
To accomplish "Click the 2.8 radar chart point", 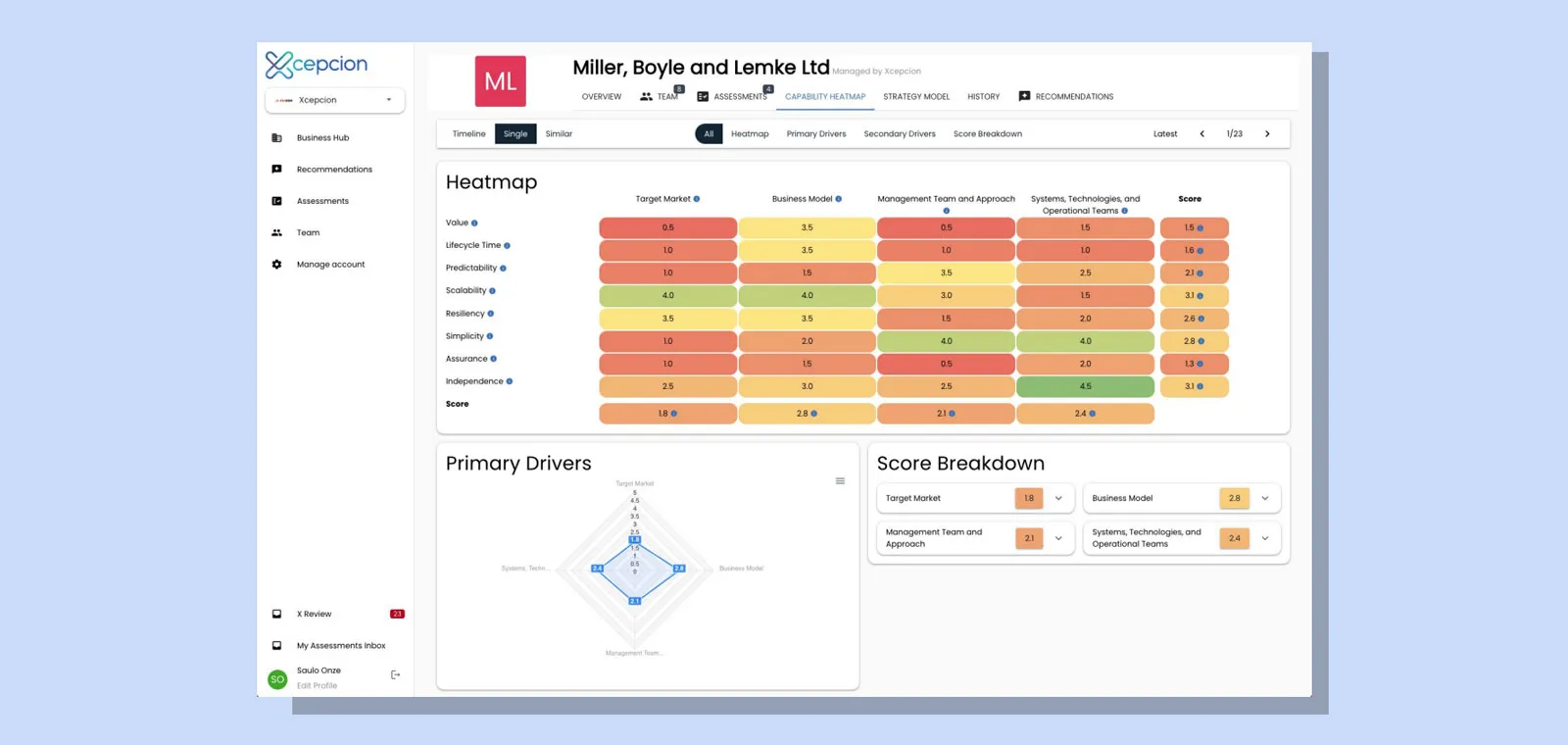I will point(679,569).
